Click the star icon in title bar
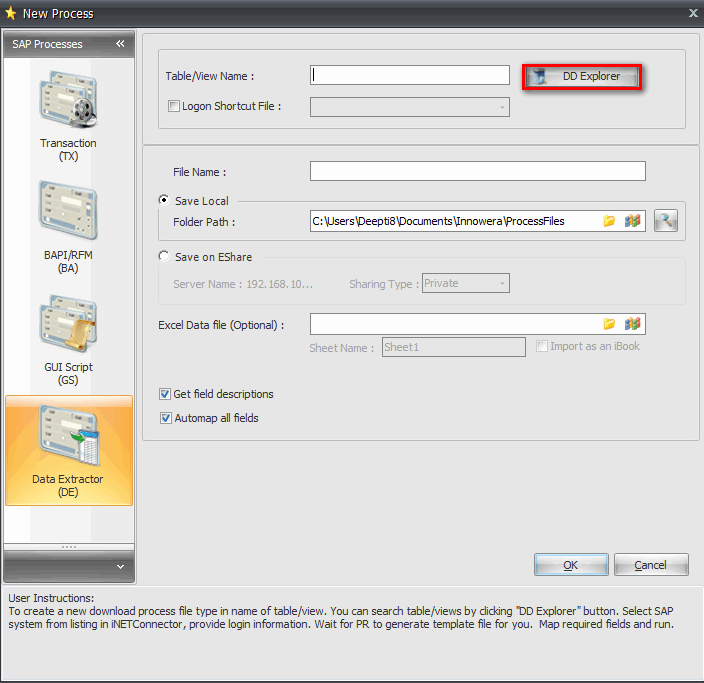 point(10,13)
